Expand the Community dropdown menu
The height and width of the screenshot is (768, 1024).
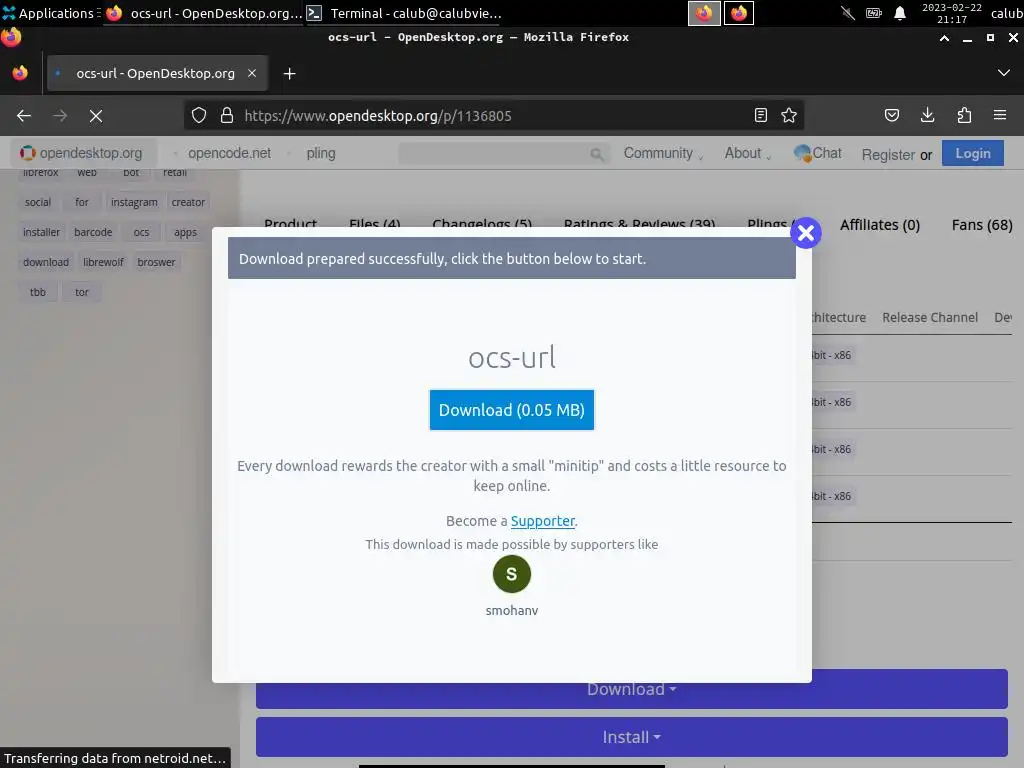(663, 153)
